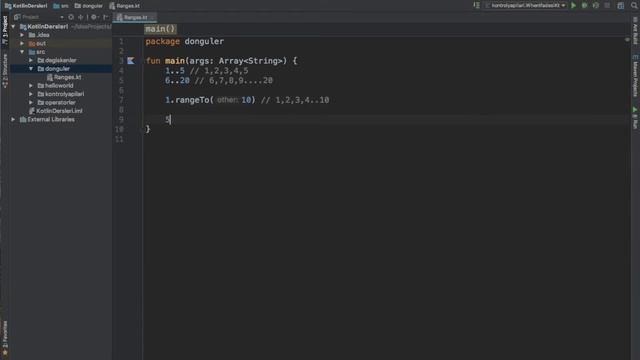The height and width of the screenshot is (360, 640).
Task: Click the 'other:' parameter hint
Action: coord(227,100)
